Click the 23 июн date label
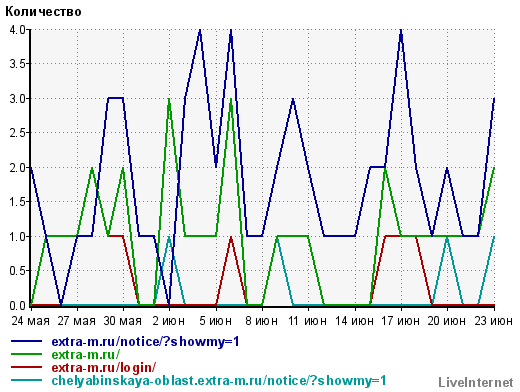 pos(494,321)
